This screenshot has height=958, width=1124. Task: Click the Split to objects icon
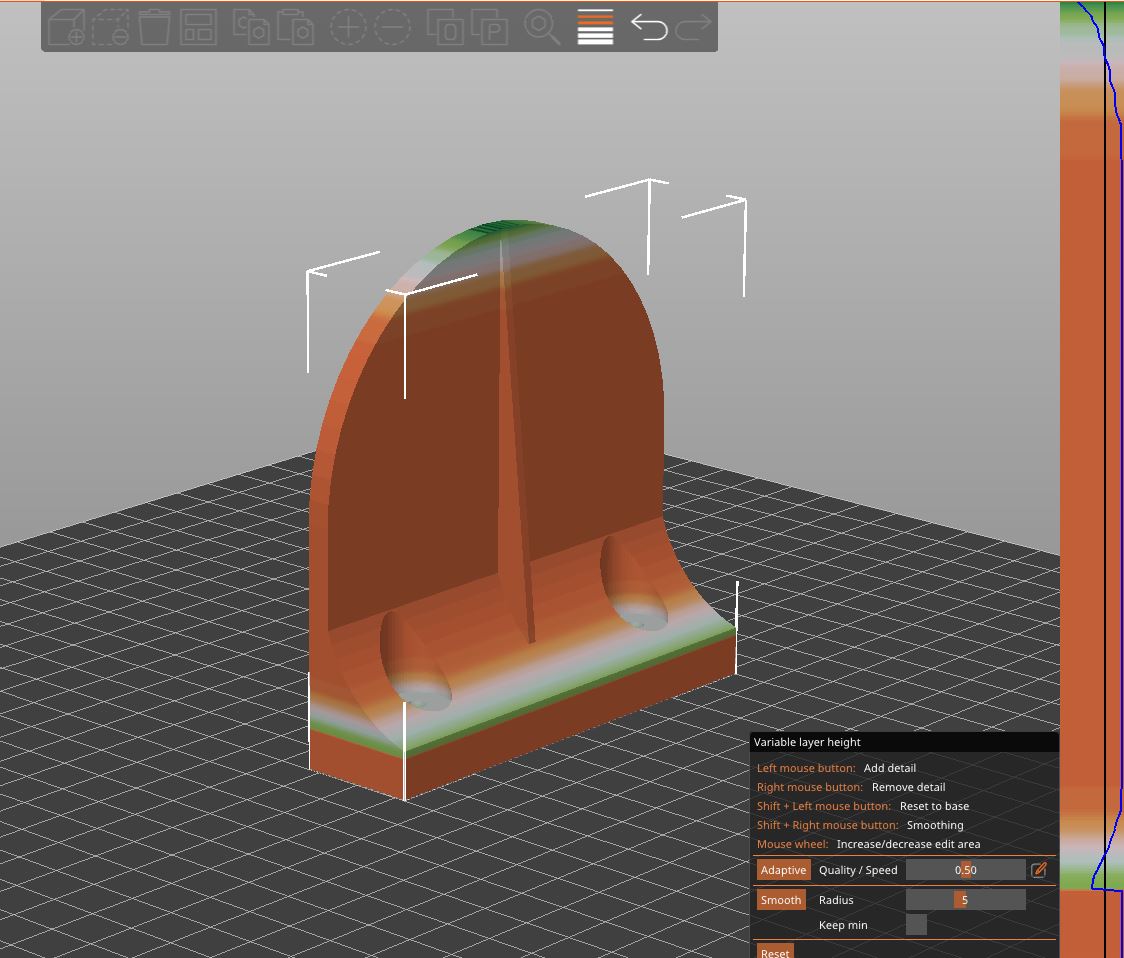(447, 27)
